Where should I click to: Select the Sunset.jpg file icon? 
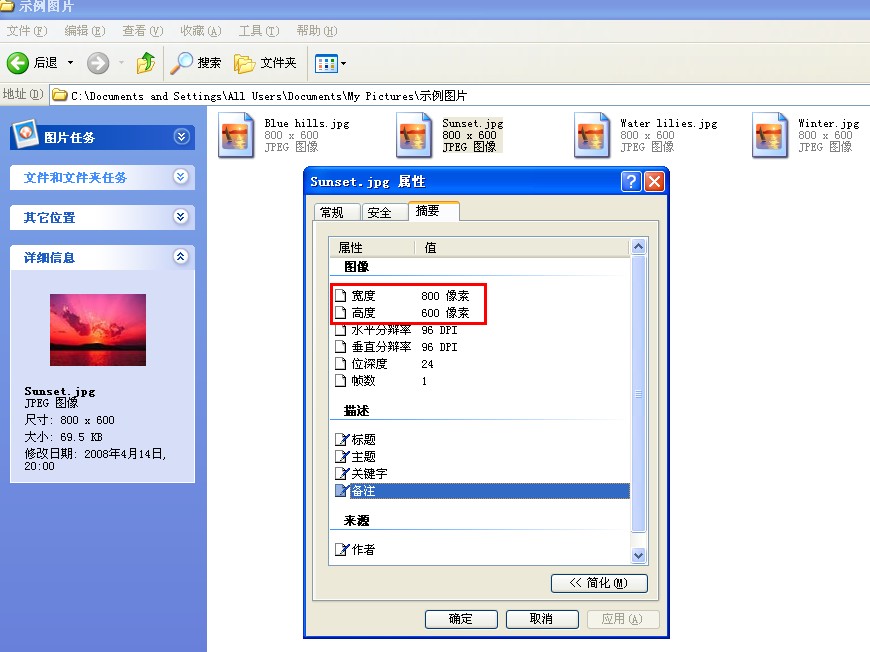414,135
